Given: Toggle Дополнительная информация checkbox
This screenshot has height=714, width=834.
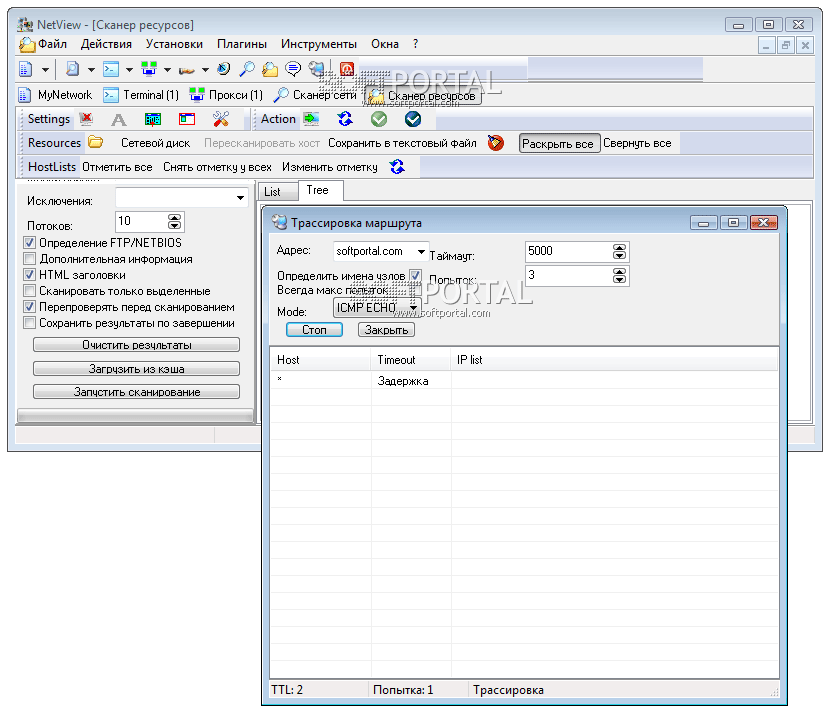Looking at the screenshot, I should coord(29,259).
